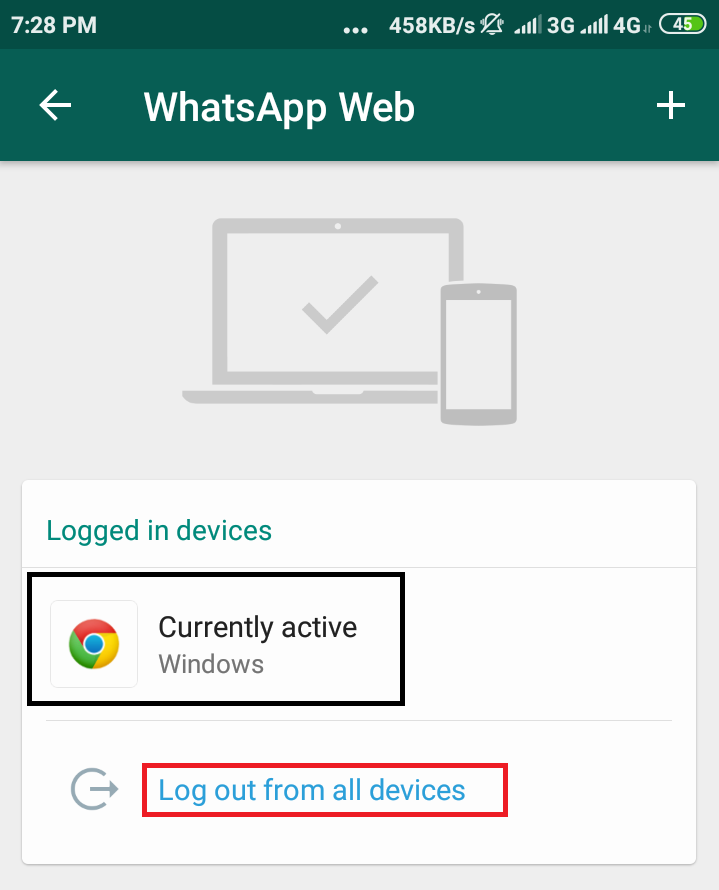This screenshot has height=890, width=719.
Task: Tap the WhatsApp Web title
Action: 279,107
